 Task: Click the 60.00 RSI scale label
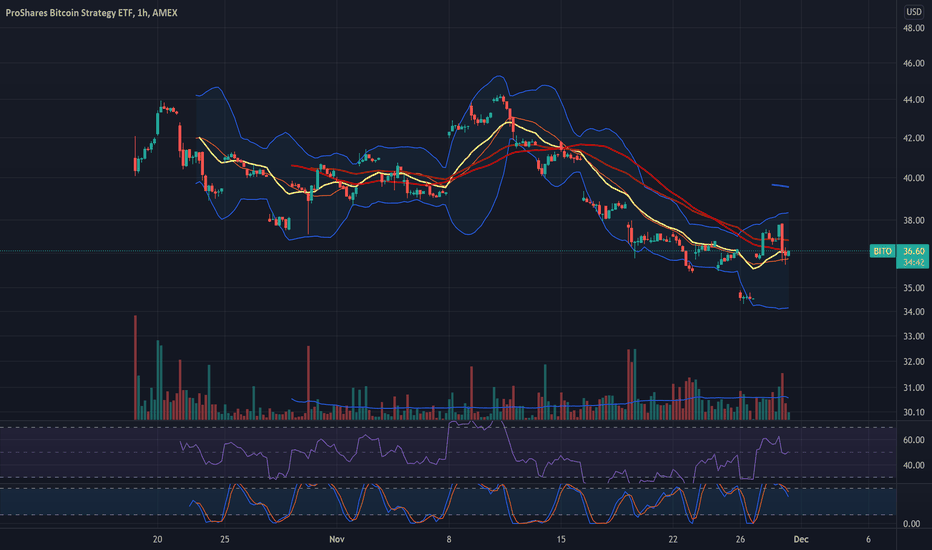914,440
